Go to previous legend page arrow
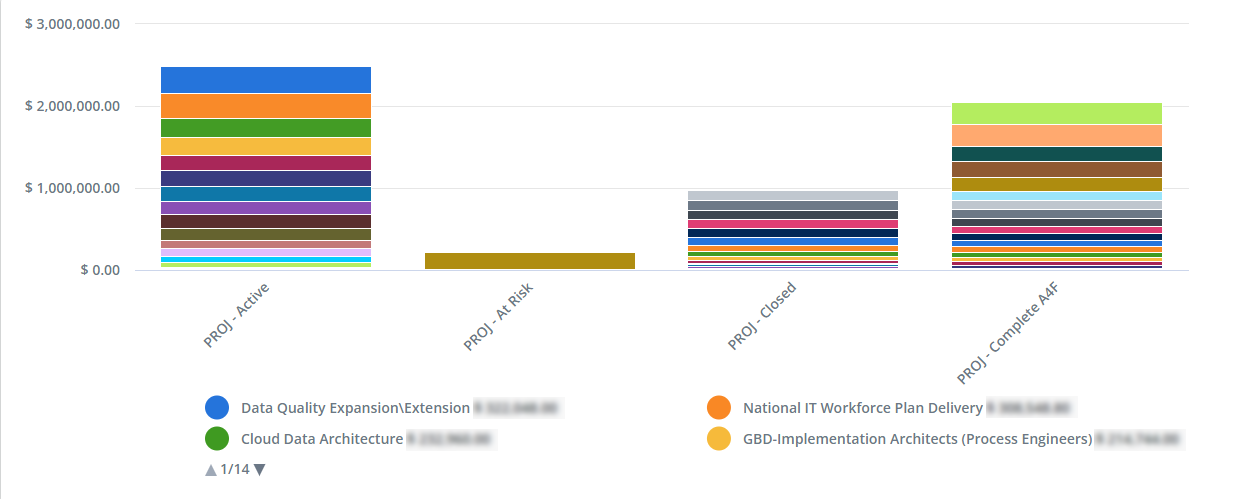This screenshot has height=499, width=1234. [211, 470]
